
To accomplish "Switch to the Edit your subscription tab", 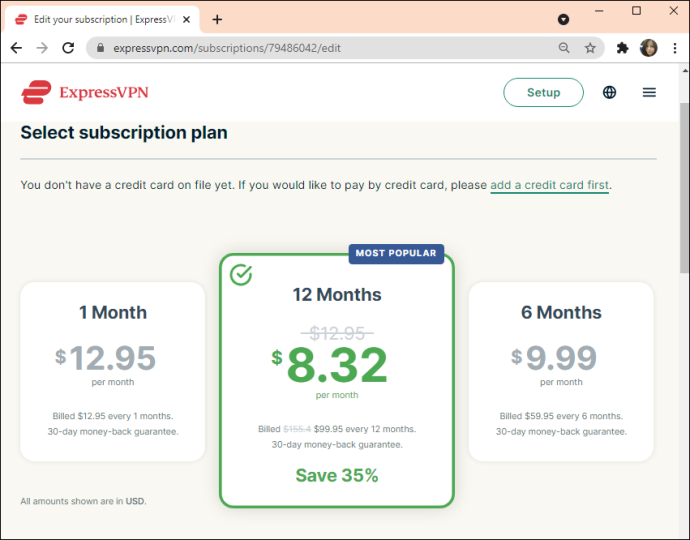I will (x=101, y=19).
